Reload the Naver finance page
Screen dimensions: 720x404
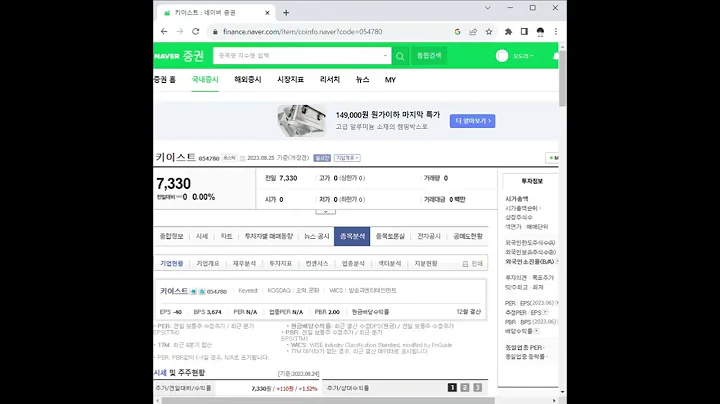tap(196, 32)
